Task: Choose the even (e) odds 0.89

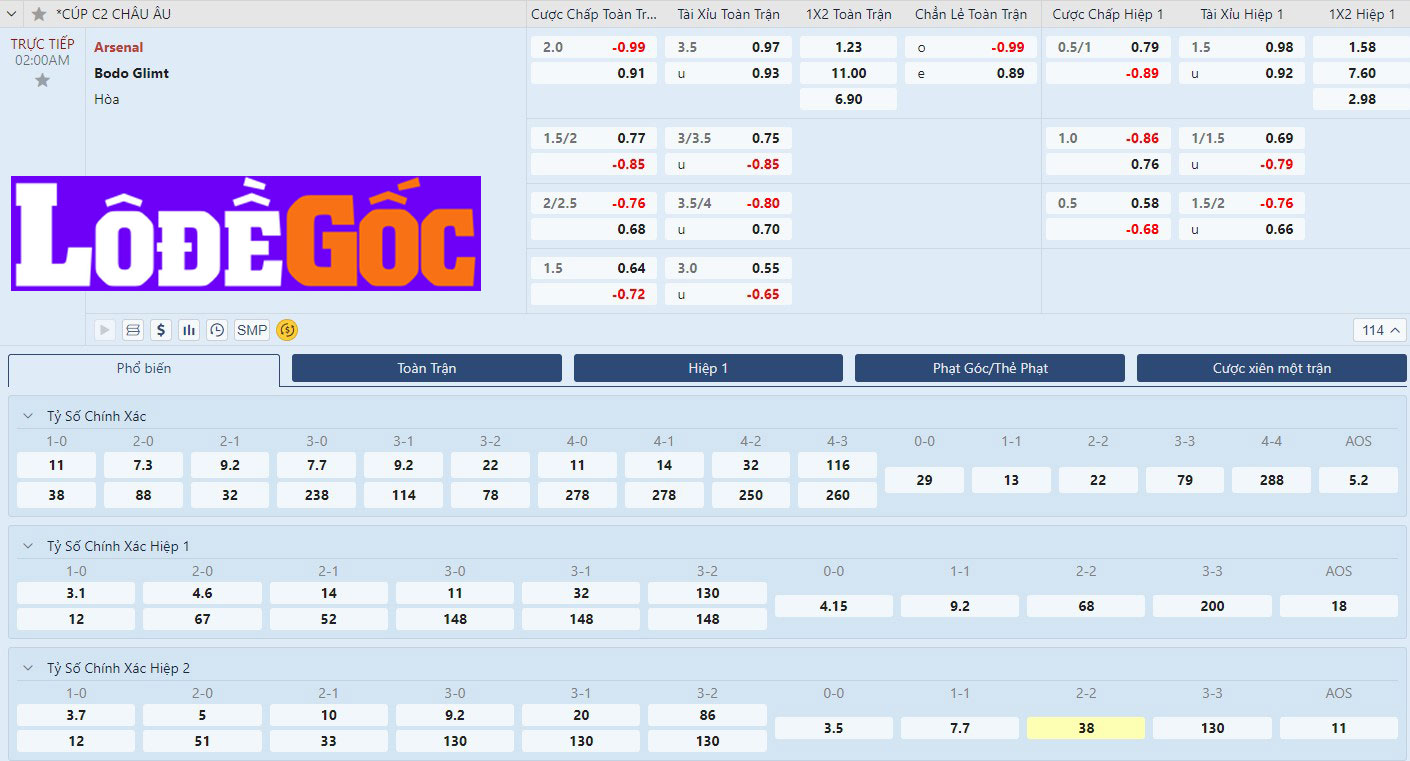Action: (x=971, y=73)
